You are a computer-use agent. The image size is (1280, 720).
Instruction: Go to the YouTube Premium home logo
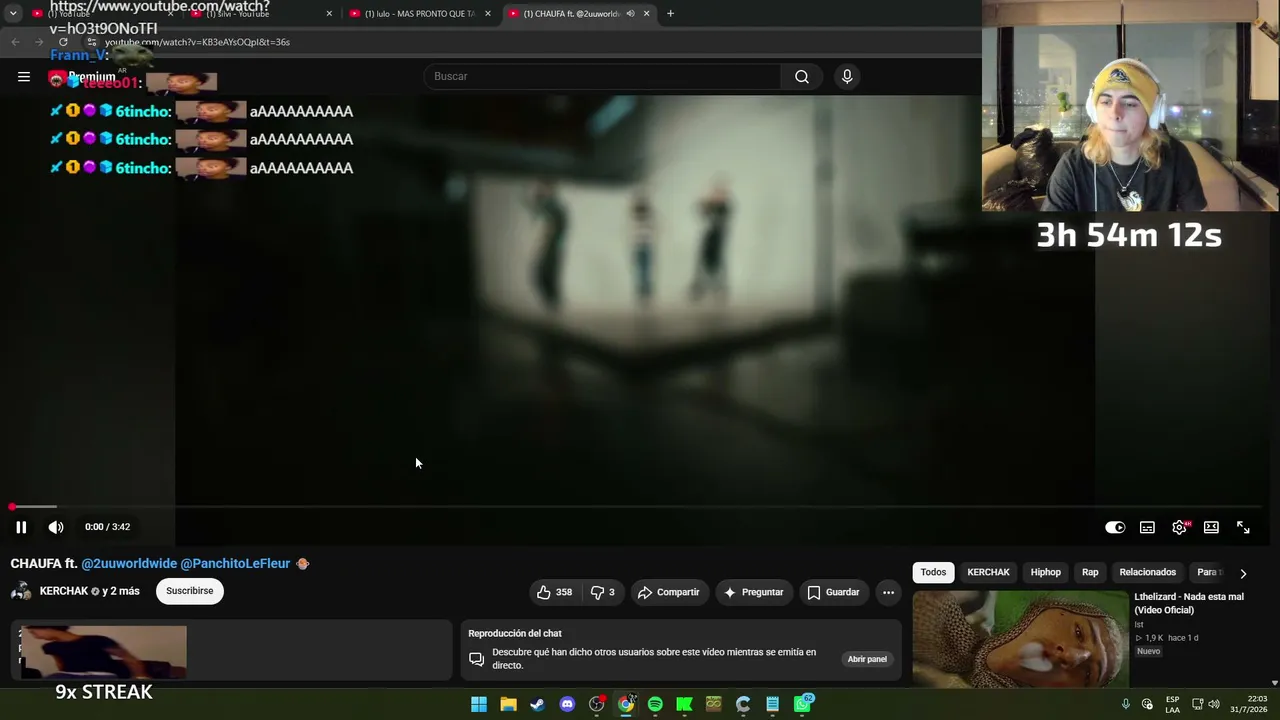(82, 78)
